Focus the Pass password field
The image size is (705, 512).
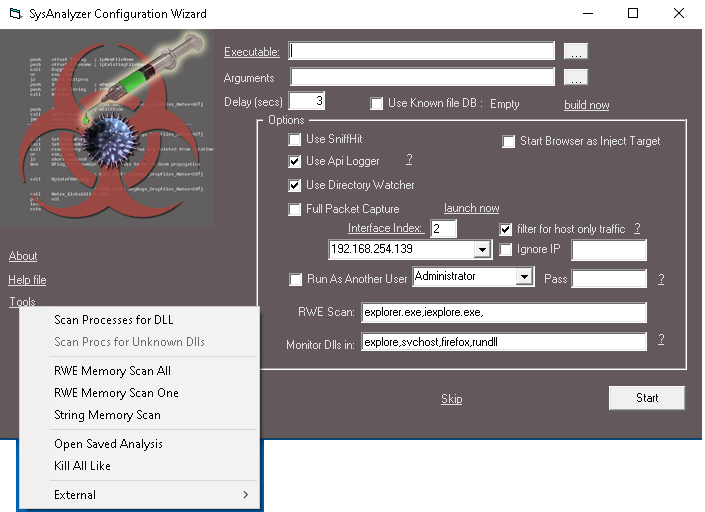[609, 279]
